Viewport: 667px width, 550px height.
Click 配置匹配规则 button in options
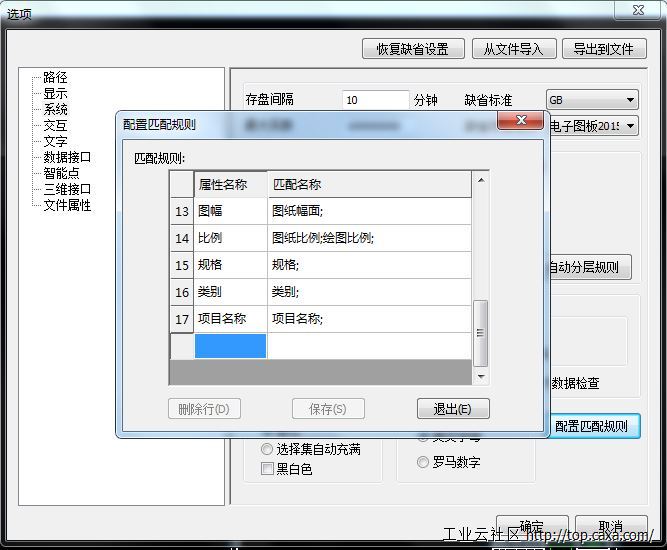pos(594,426)
